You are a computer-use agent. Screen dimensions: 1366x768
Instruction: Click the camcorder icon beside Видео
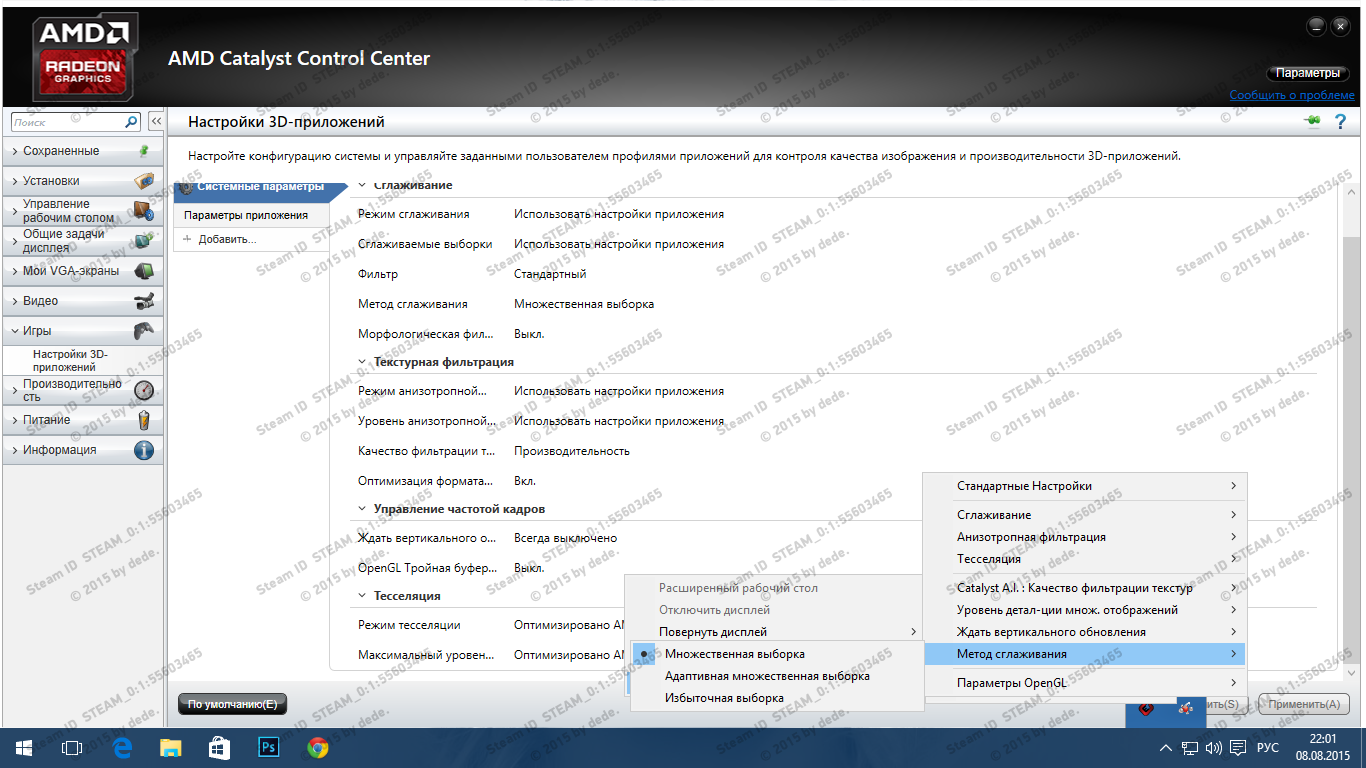click(144, 301)
